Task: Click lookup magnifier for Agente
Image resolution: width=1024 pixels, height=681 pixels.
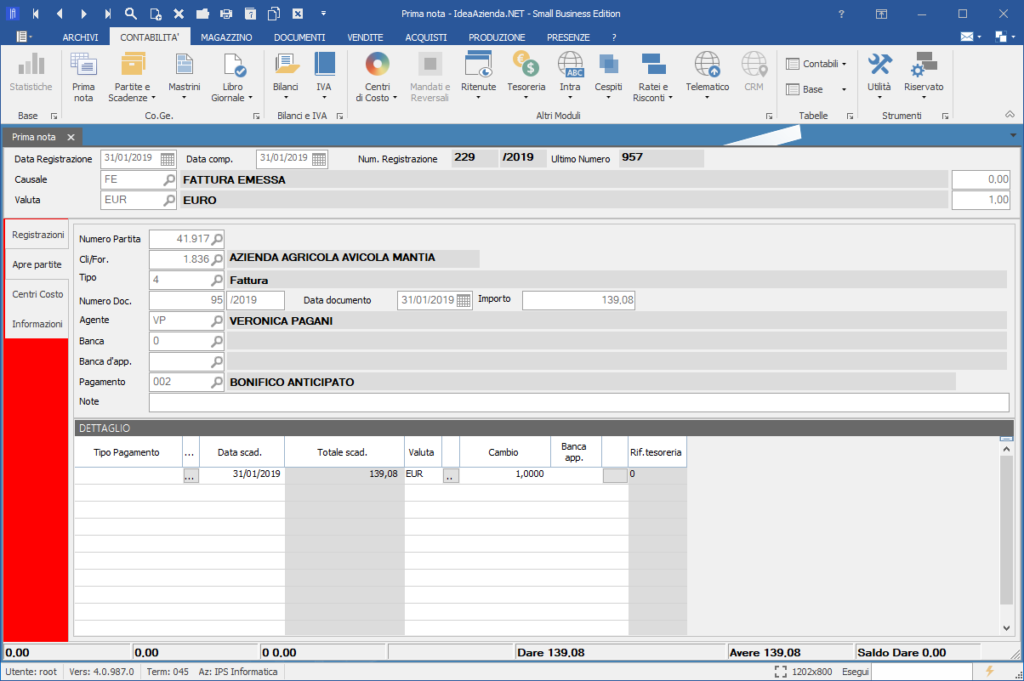Action: click(x=217, y=321)
